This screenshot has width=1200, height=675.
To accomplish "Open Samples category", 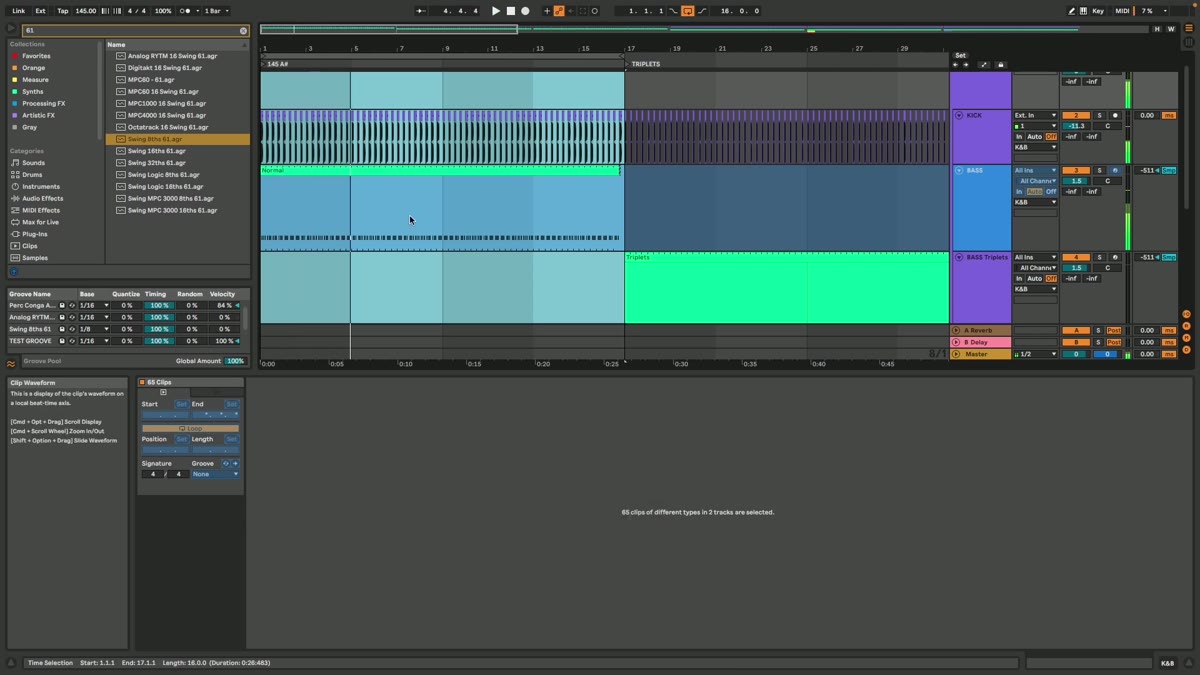I will tap(35, 258).
